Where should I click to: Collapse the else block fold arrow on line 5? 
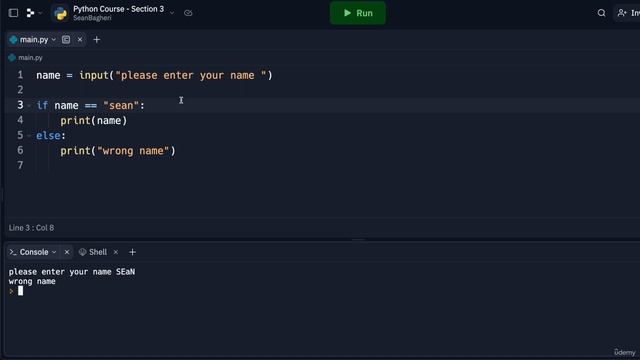coord(29,136)
